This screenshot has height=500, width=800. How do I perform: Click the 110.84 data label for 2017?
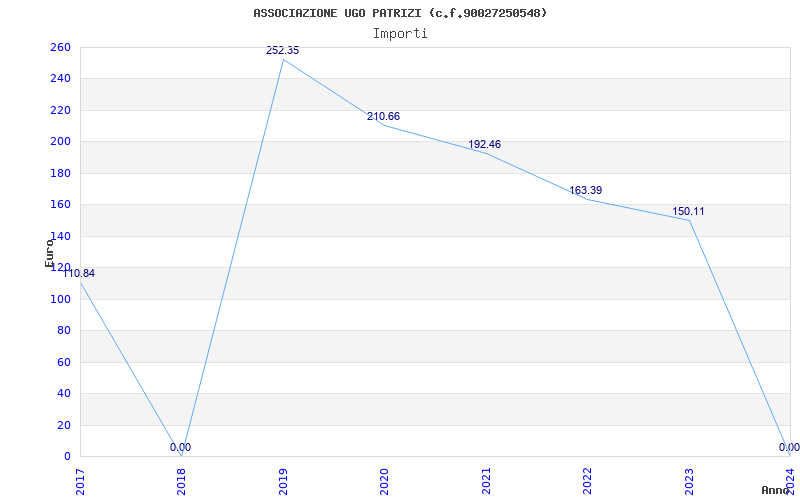click(78, 273)
